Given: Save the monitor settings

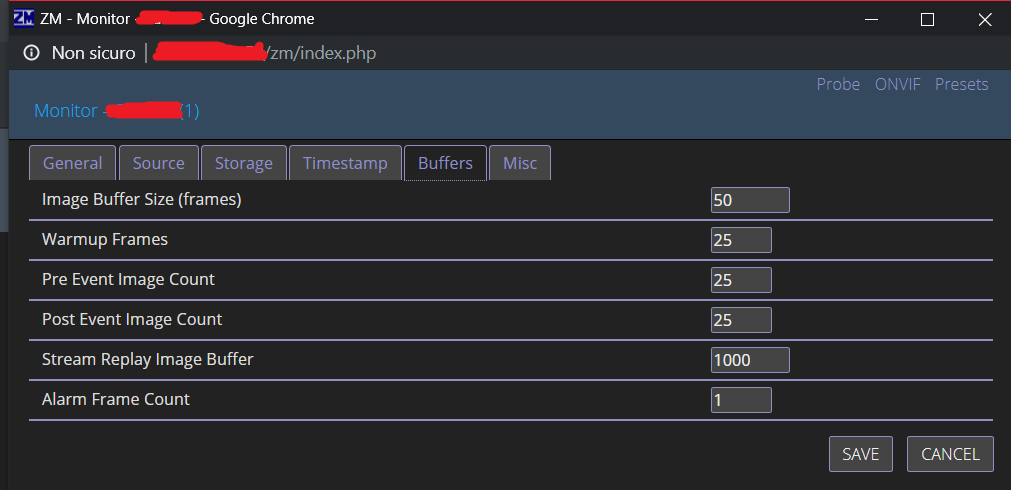Looking at the screenshot, I should [x=861, y=454].
